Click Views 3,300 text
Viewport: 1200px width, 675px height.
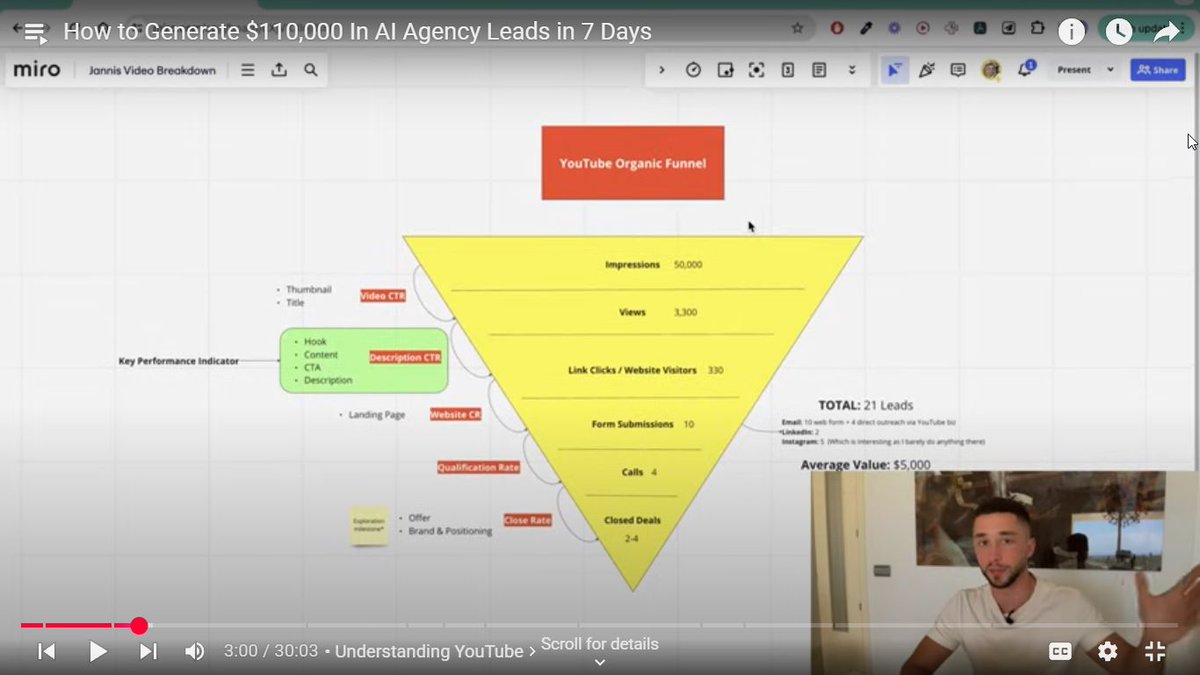[x=658, y=312]
